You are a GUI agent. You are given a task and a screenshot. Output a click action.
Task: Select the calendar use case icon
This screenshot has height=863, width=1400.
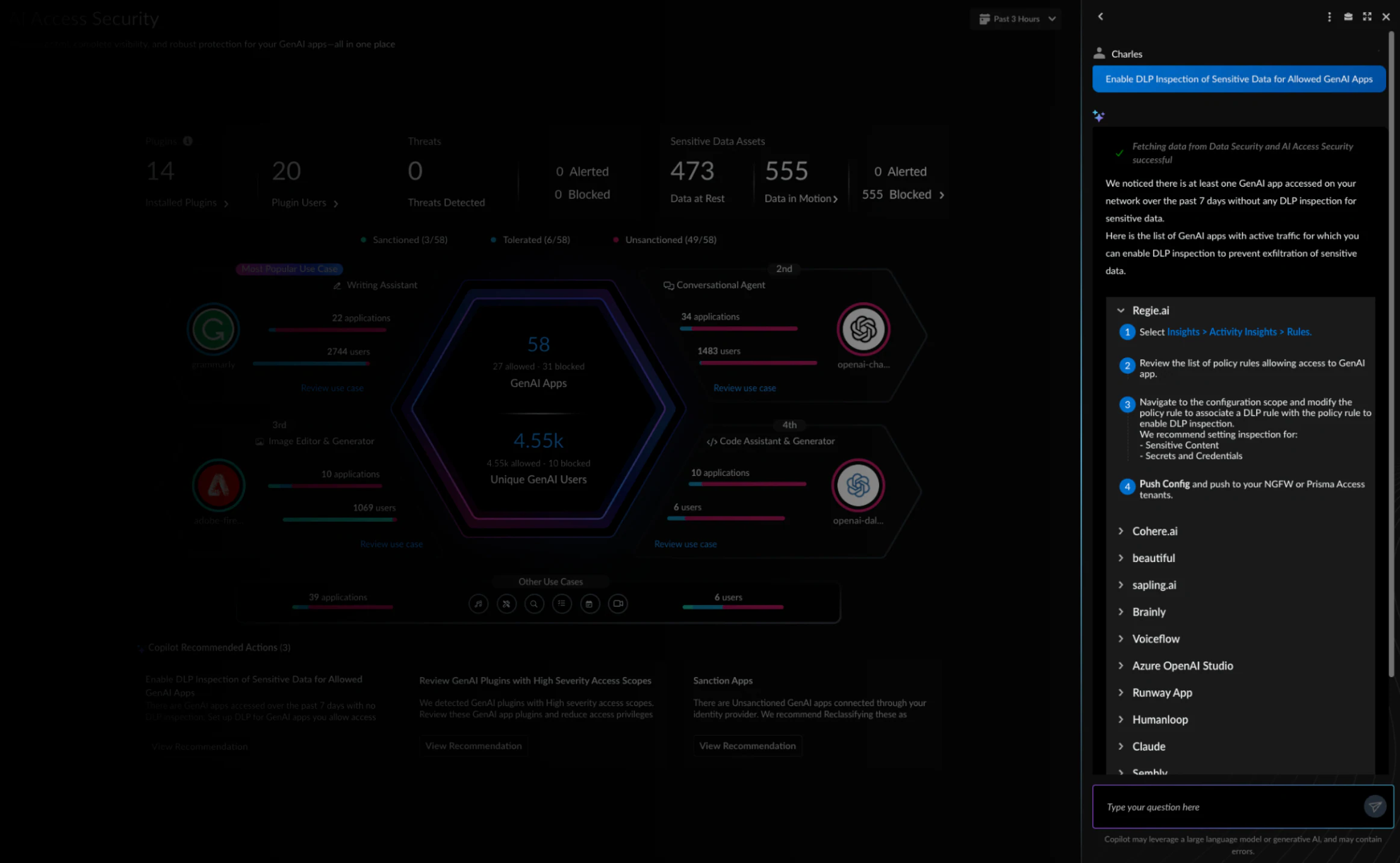point(590,604)
